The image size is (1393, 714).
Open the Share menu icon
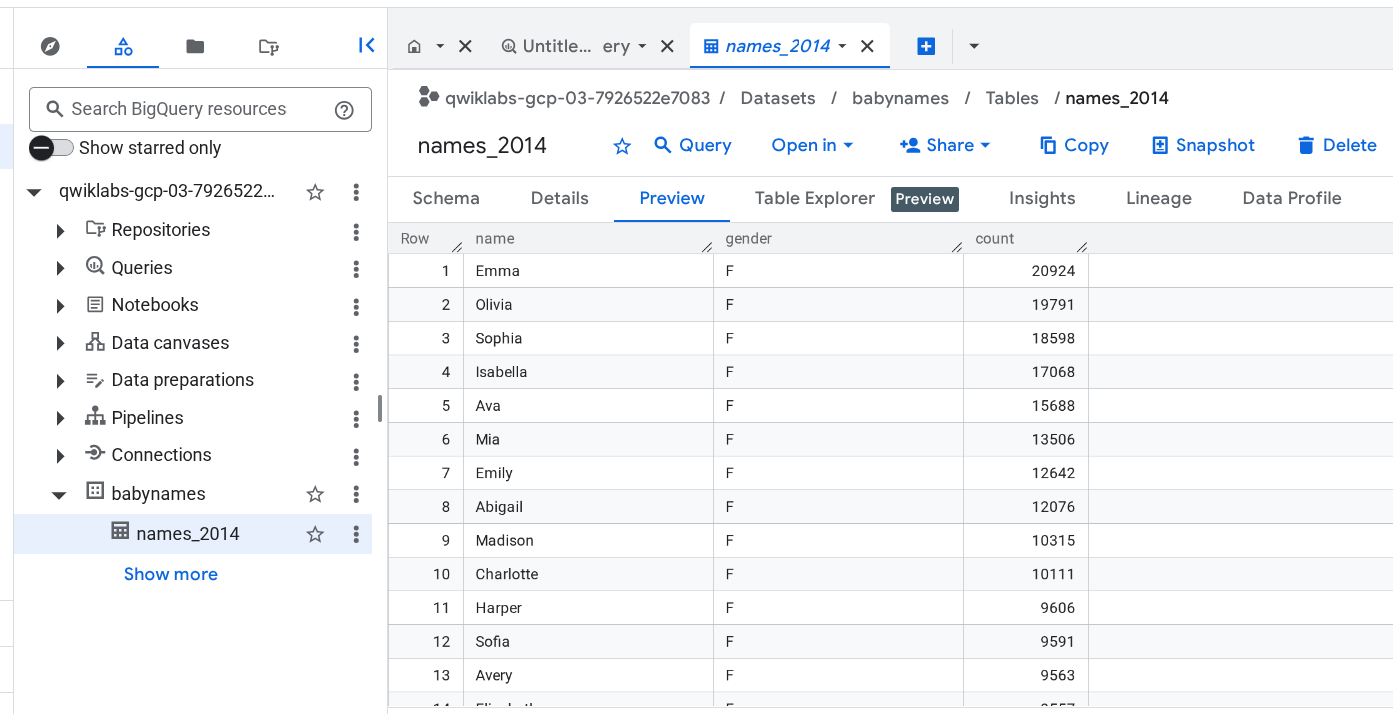pyautogui.click(x=910, y=145)
